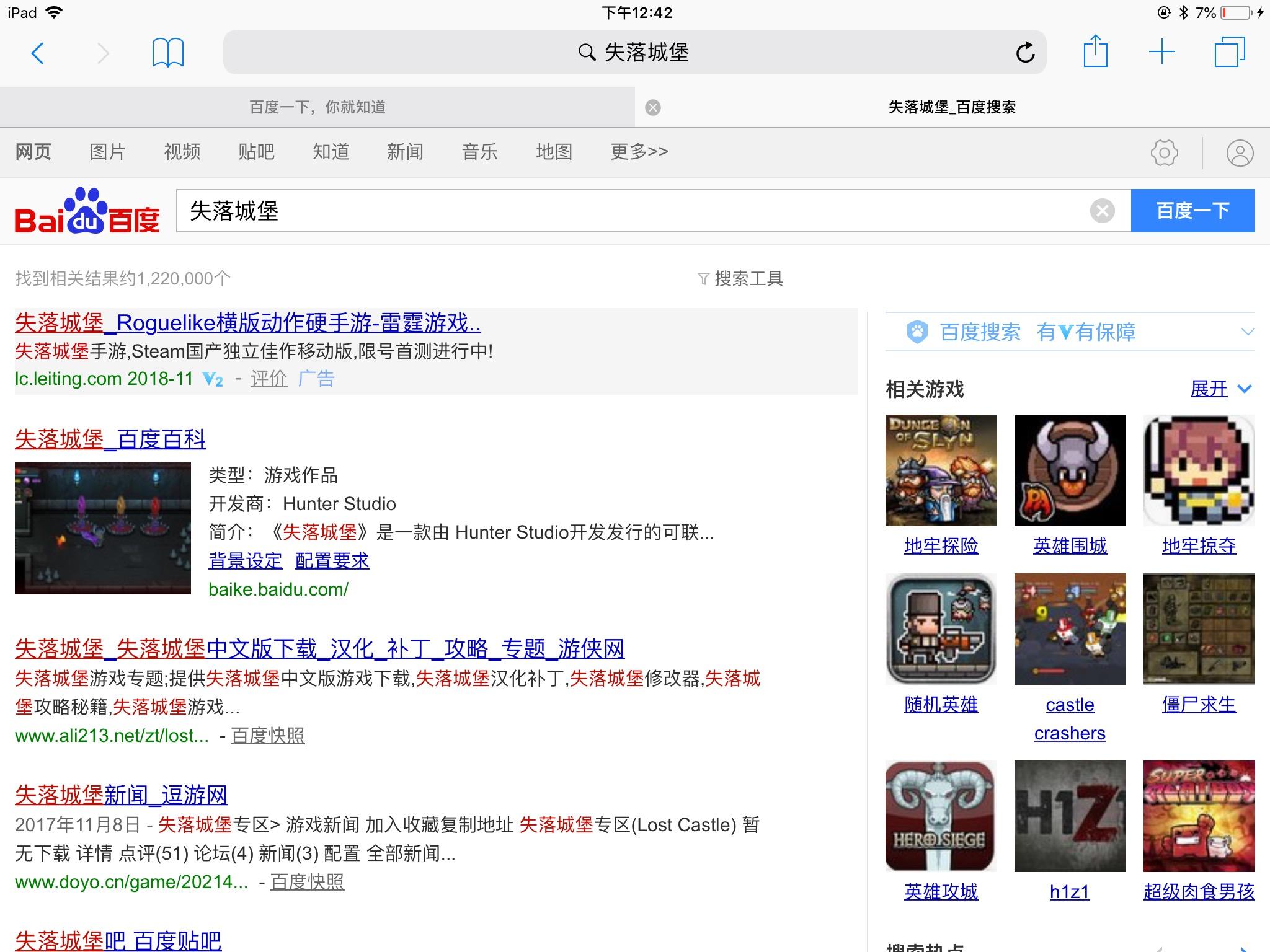This screenshot has height=952, width=1270.
Task: Open the h1z1 game icon
Action: [x=1070, y=816]
